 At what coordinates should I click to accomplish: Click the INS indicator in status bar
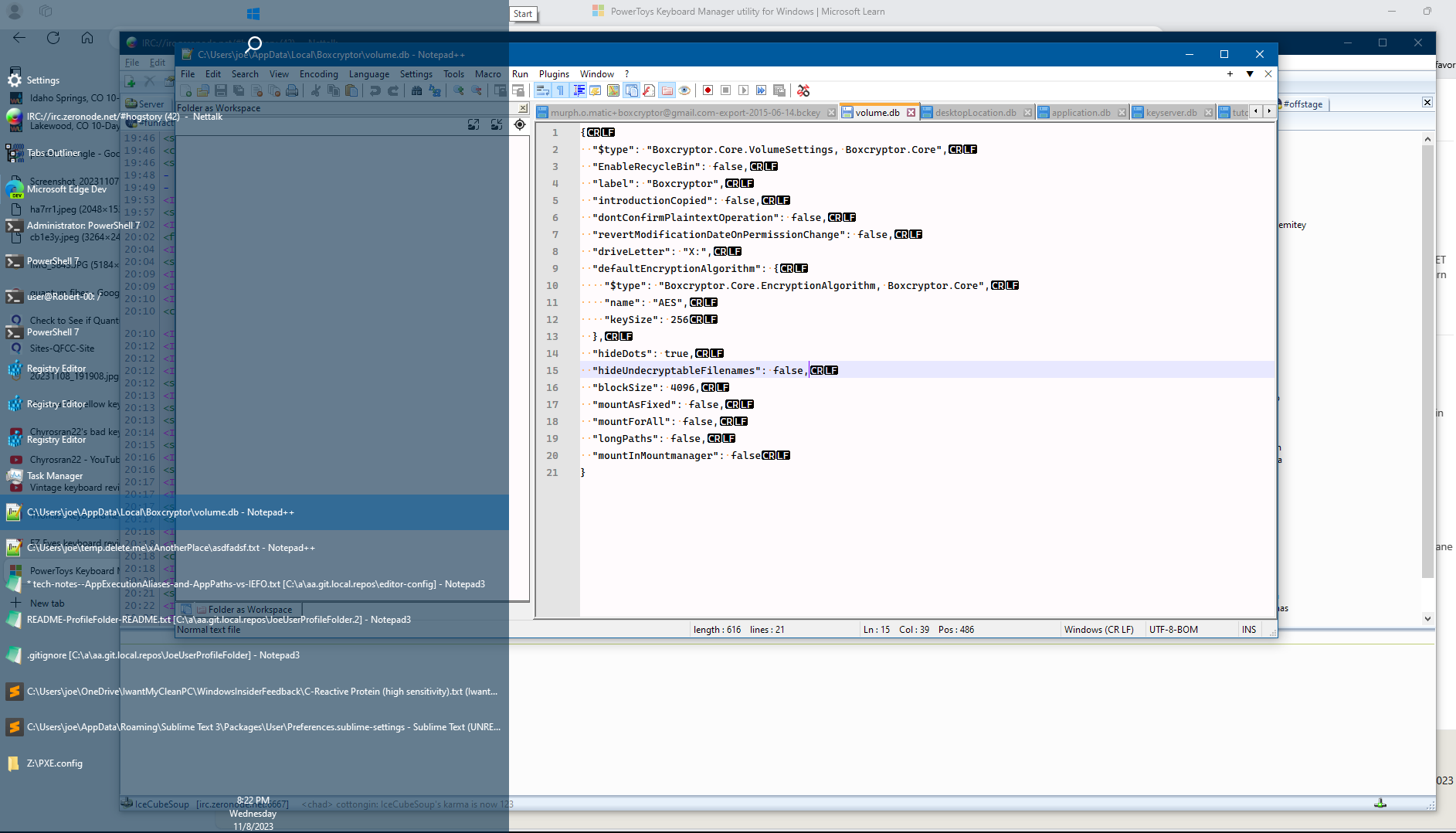[x=1249, y=630]
